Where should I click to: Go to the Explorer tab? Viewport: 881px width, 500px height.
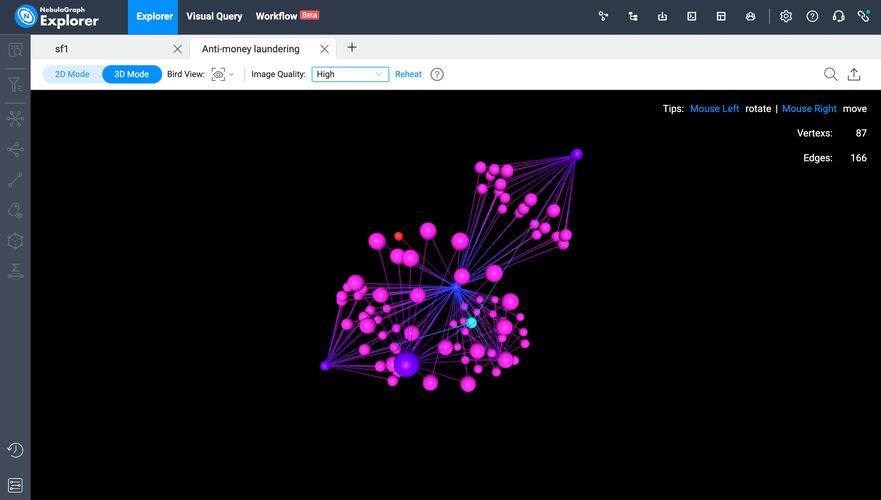154,17
